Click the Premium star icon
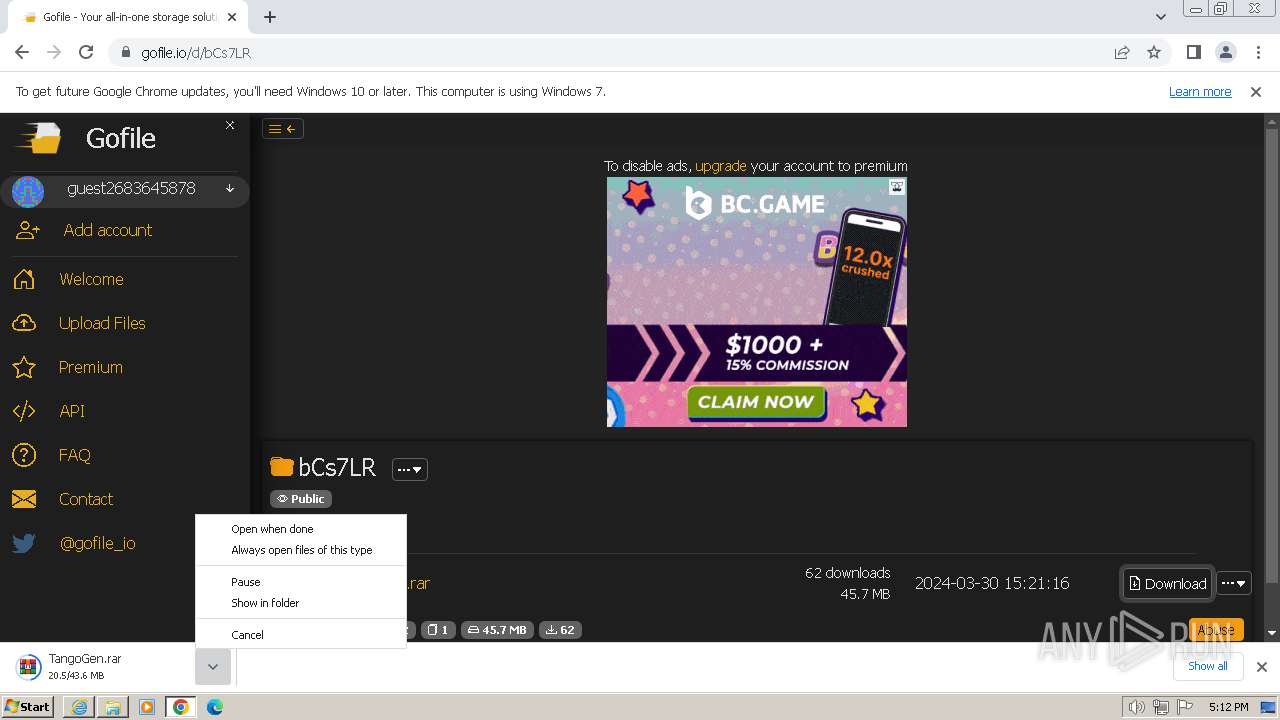This screenshot has height=720, width=1280. tap(24, 367)
